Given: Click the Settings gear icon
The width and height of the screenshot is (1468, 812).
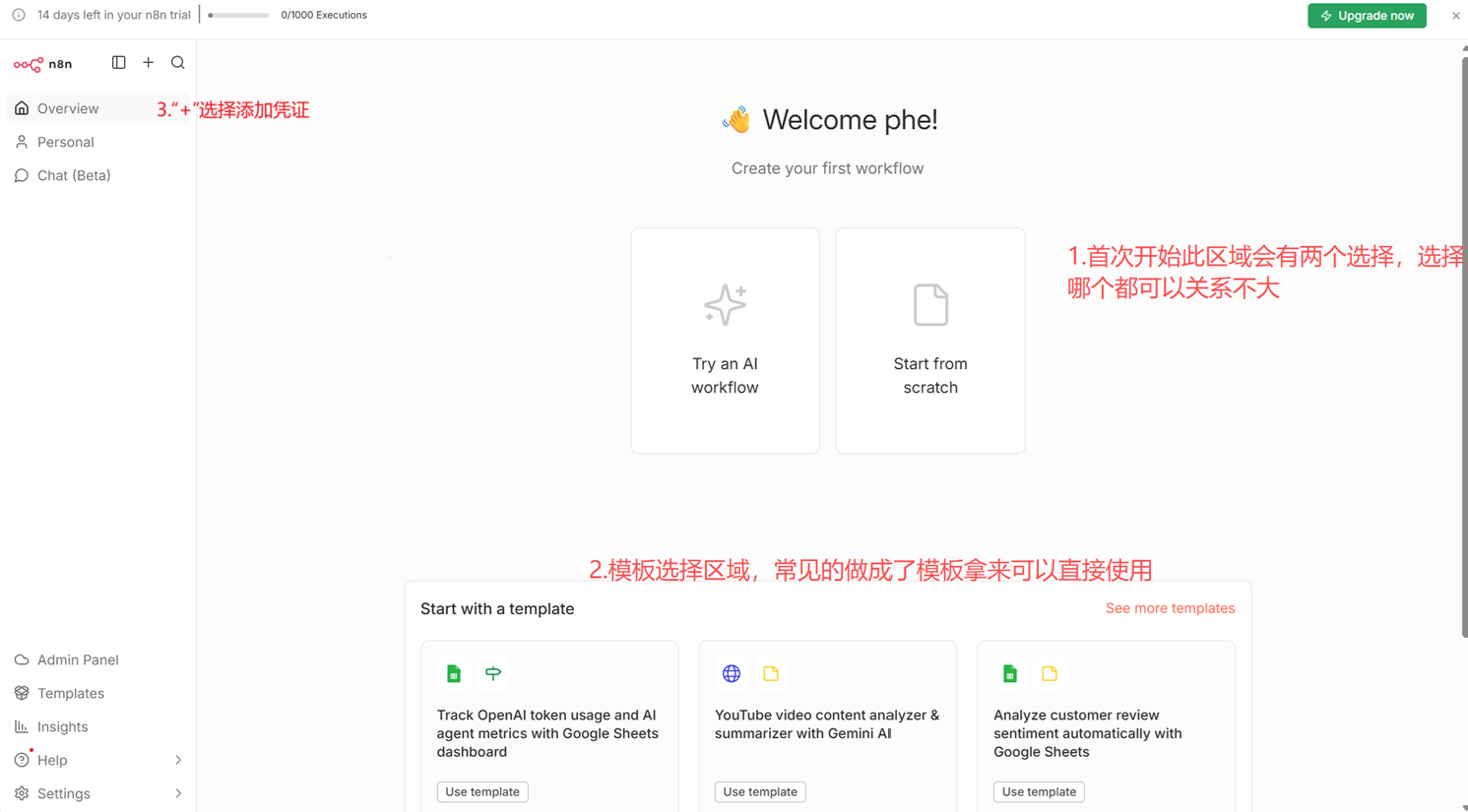Looking at the screenshot, I should coord(22,793).
